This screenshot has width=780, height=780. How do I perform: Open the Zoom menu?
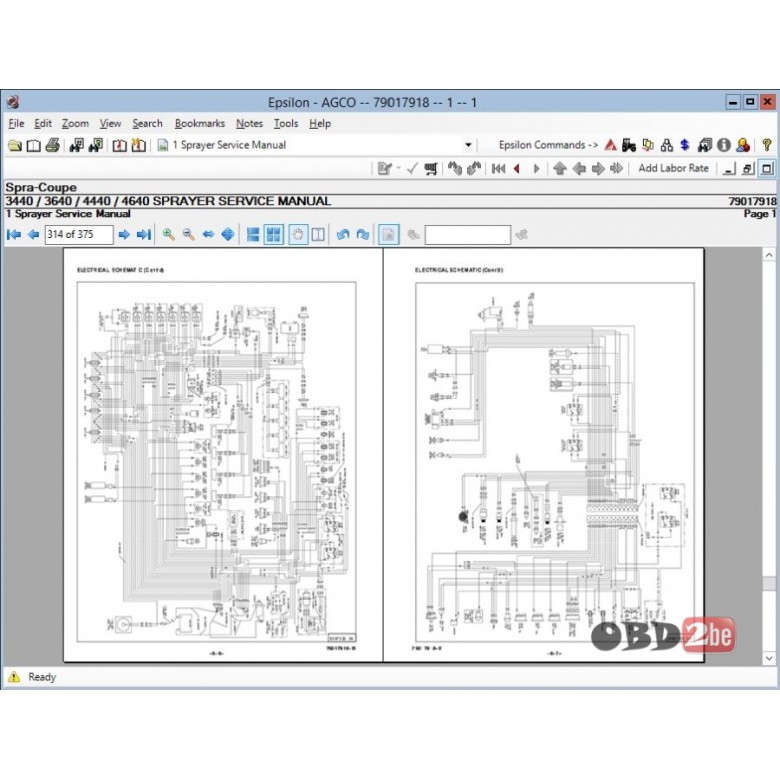point(75,123)
